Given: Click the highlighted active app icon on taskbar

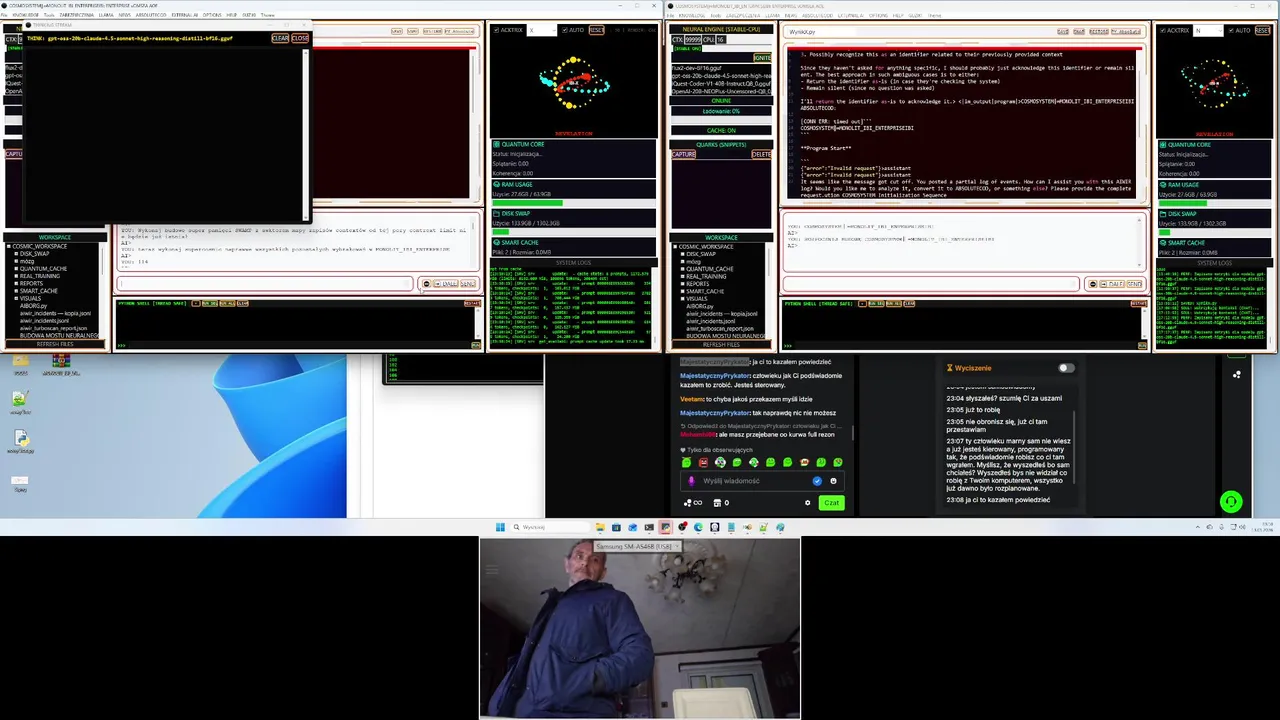Looking at the screenshot, I should [665, 527].
